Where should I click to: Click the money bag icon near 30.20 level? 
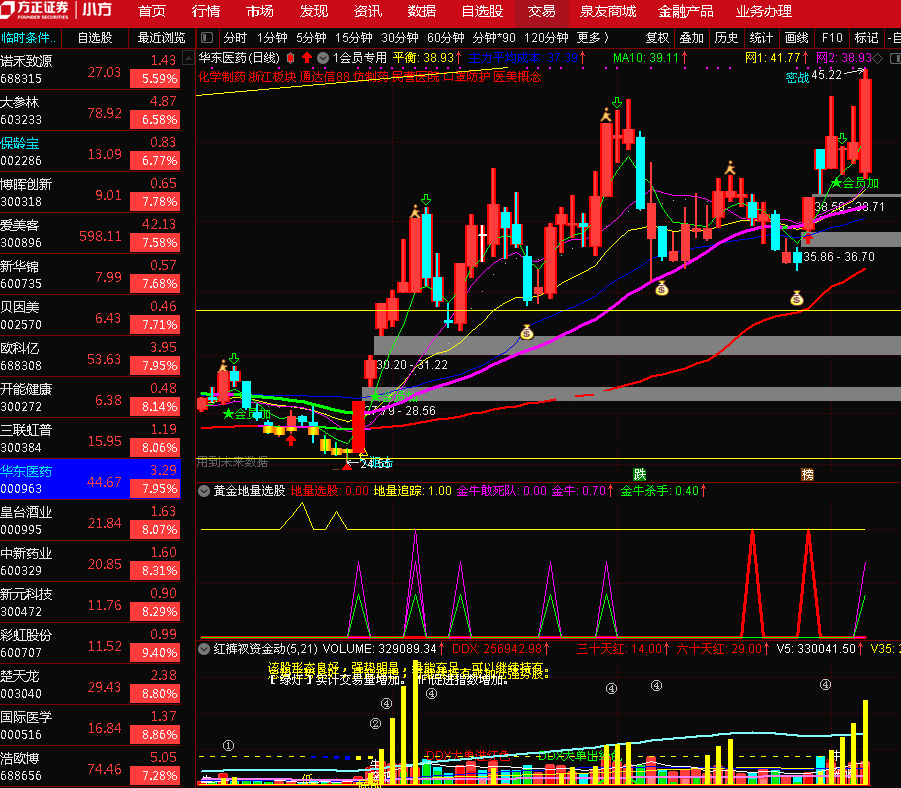click(527, 332)
